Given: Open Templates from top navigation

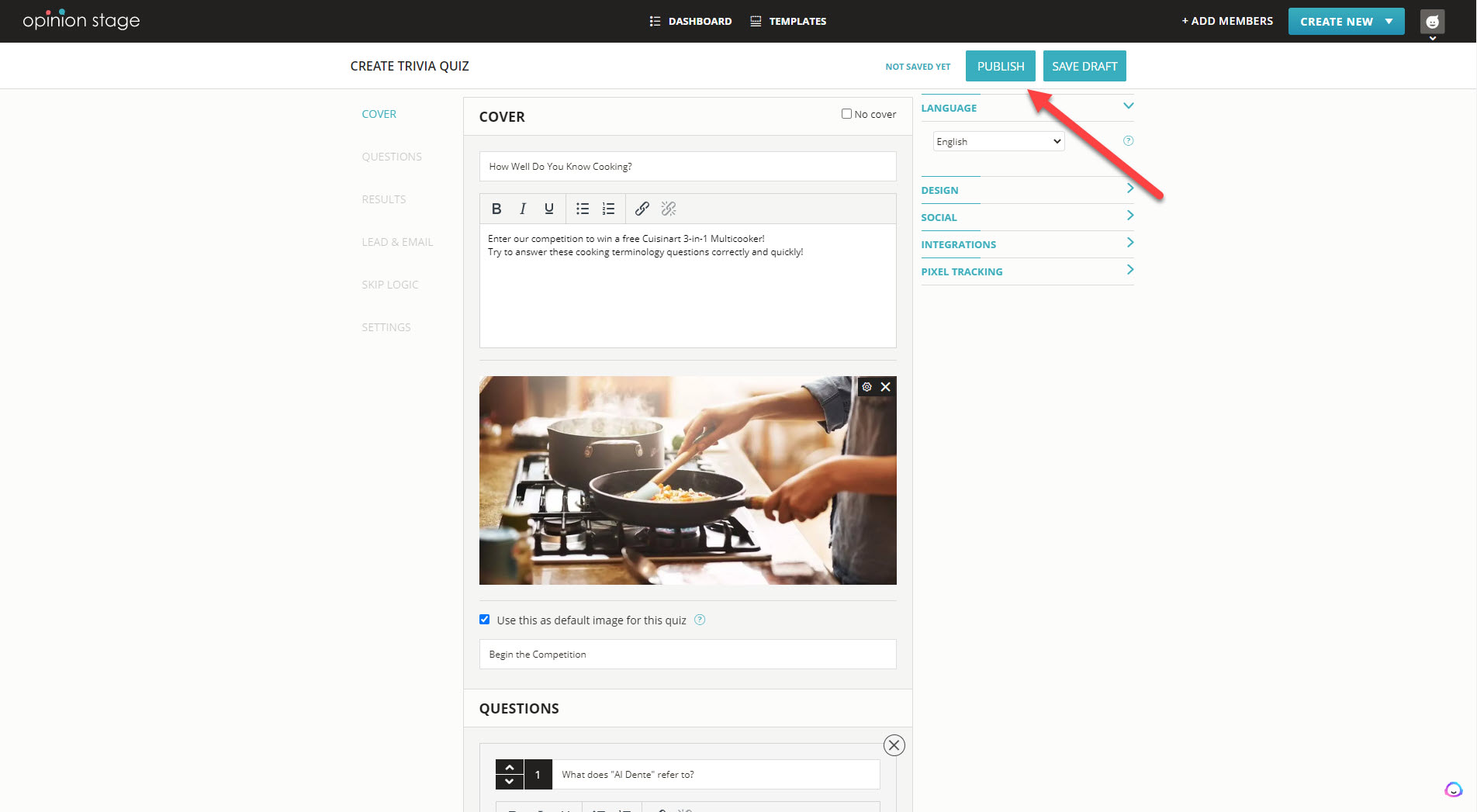Looking at the screenshot, I should (789, 22).
